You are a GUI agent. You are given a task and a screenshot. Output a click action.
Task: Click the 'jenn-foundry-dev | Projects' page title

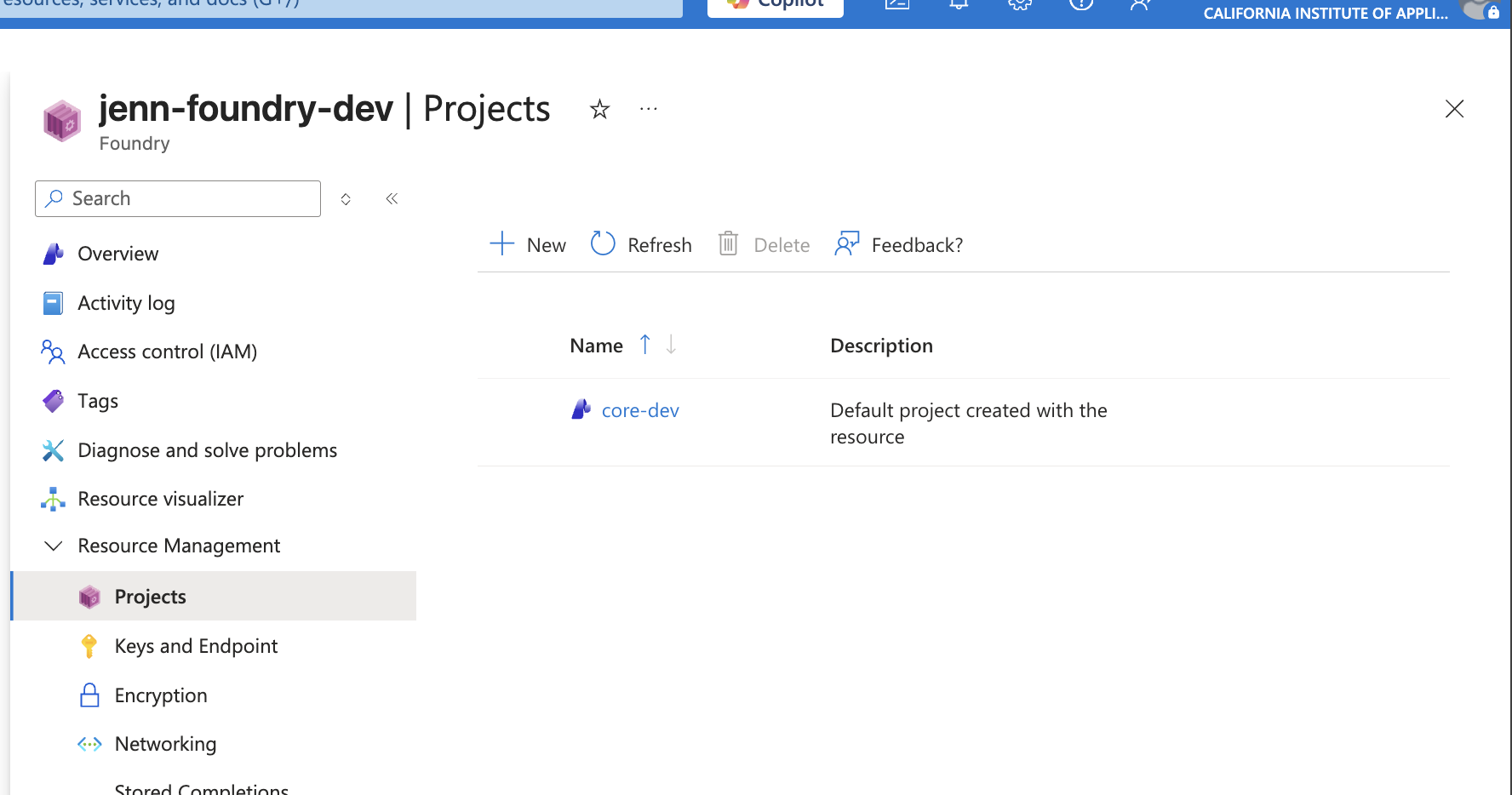324,109
